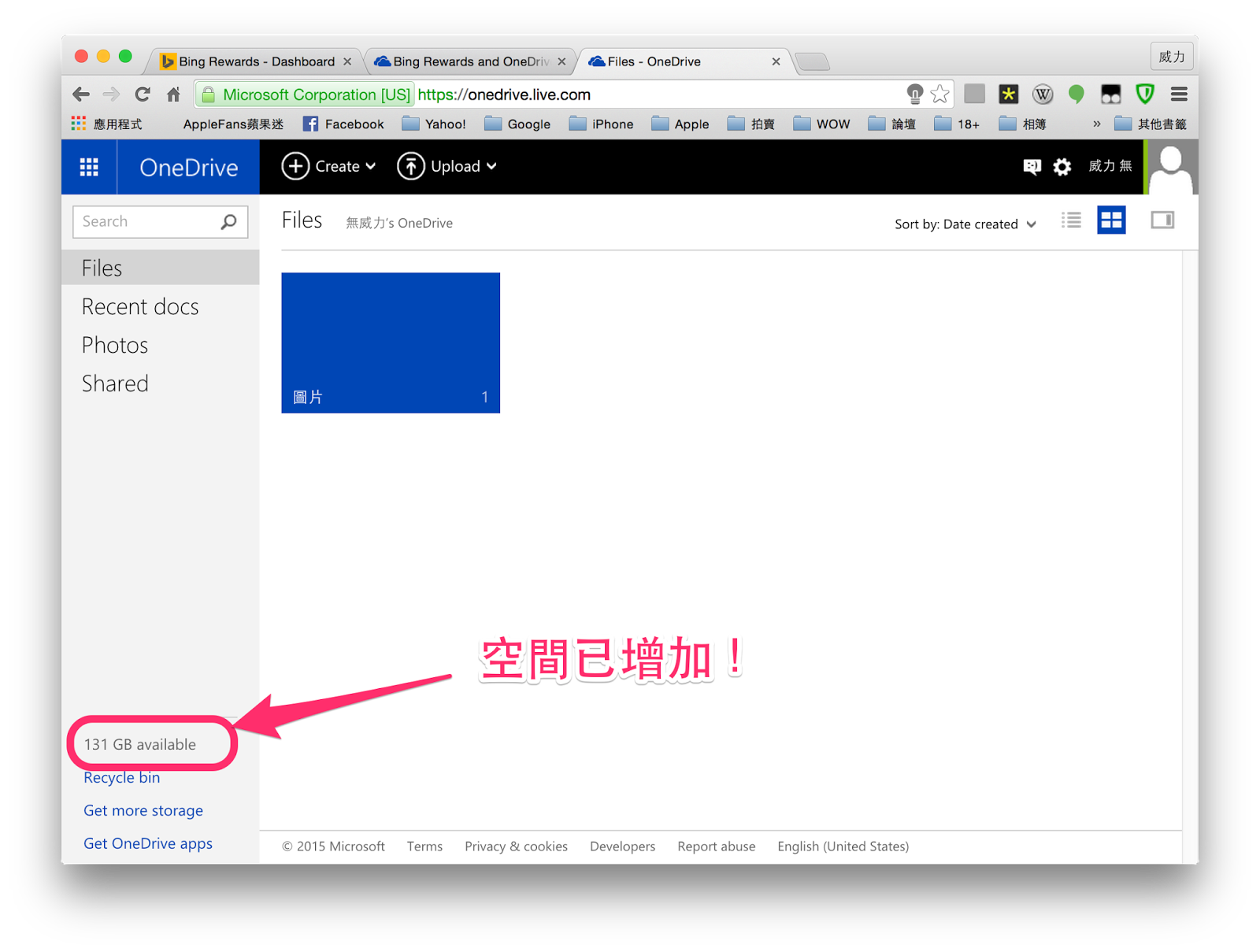Image resolution: width=1260 pixels, height=952 pixels.
Task: Click the WordPress W extension icon
Action: click(1043, 94)
